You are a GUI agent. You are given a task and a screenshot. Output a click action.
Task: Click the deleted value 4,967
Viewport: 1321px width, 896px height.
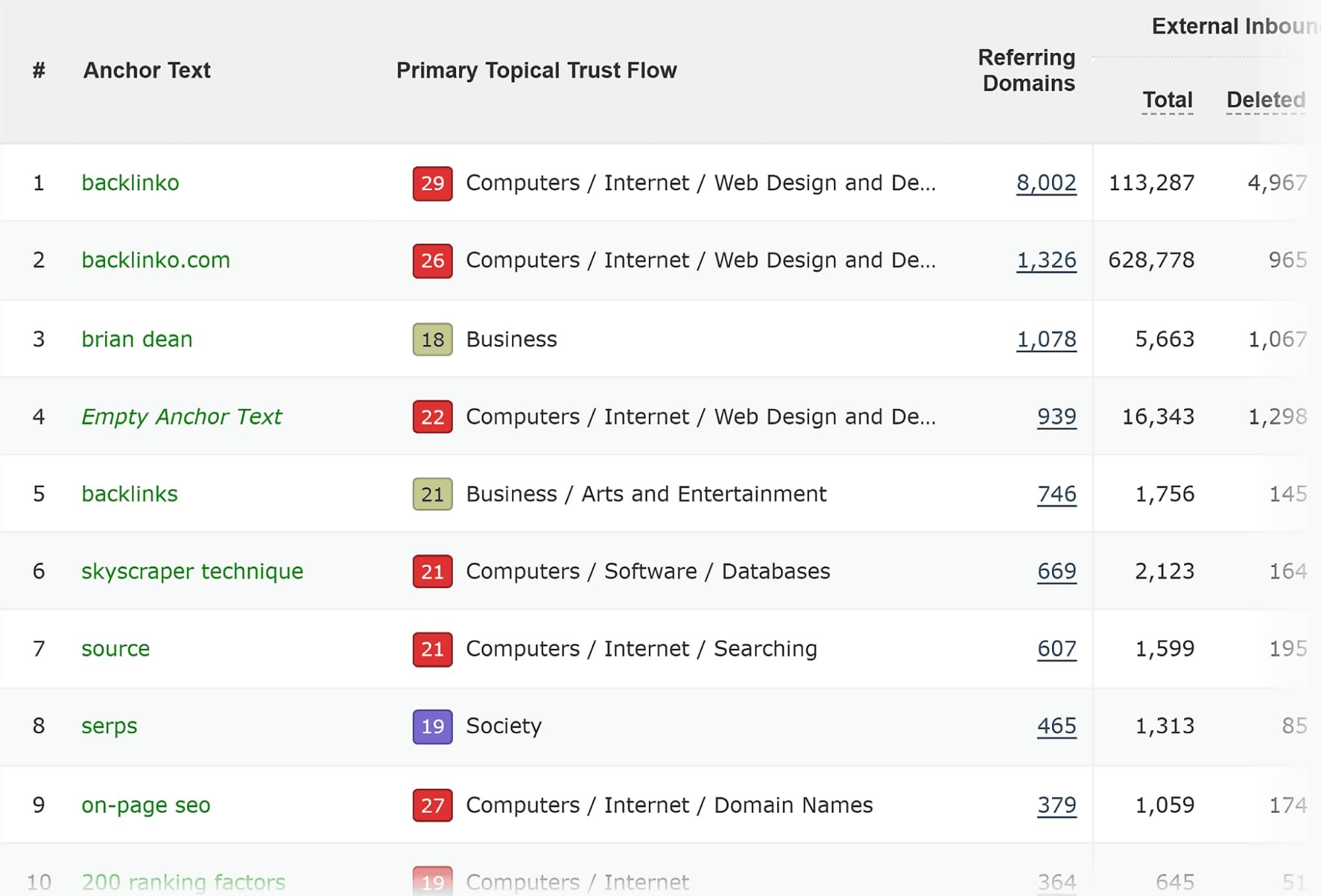tap(1277, 182)
